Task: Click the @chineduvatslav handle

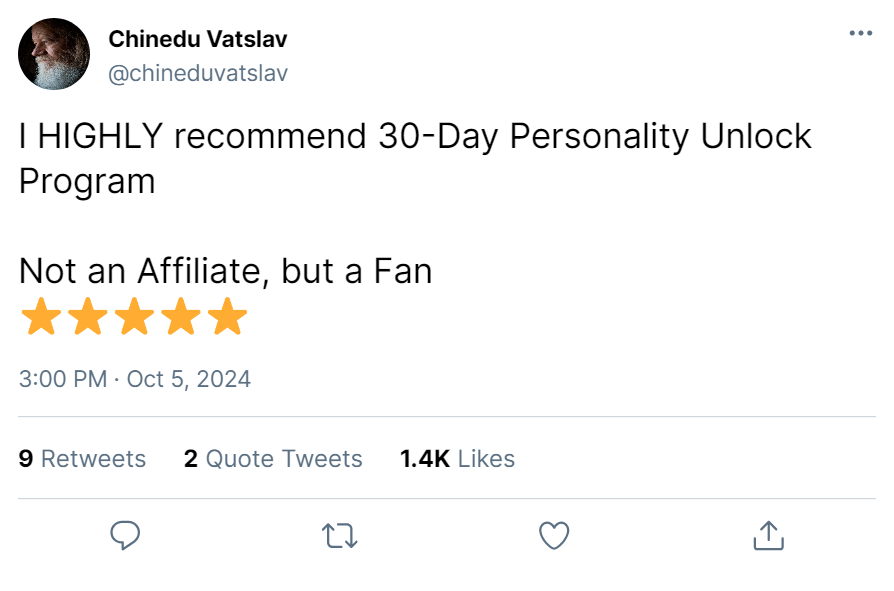Action: point(197,74)
